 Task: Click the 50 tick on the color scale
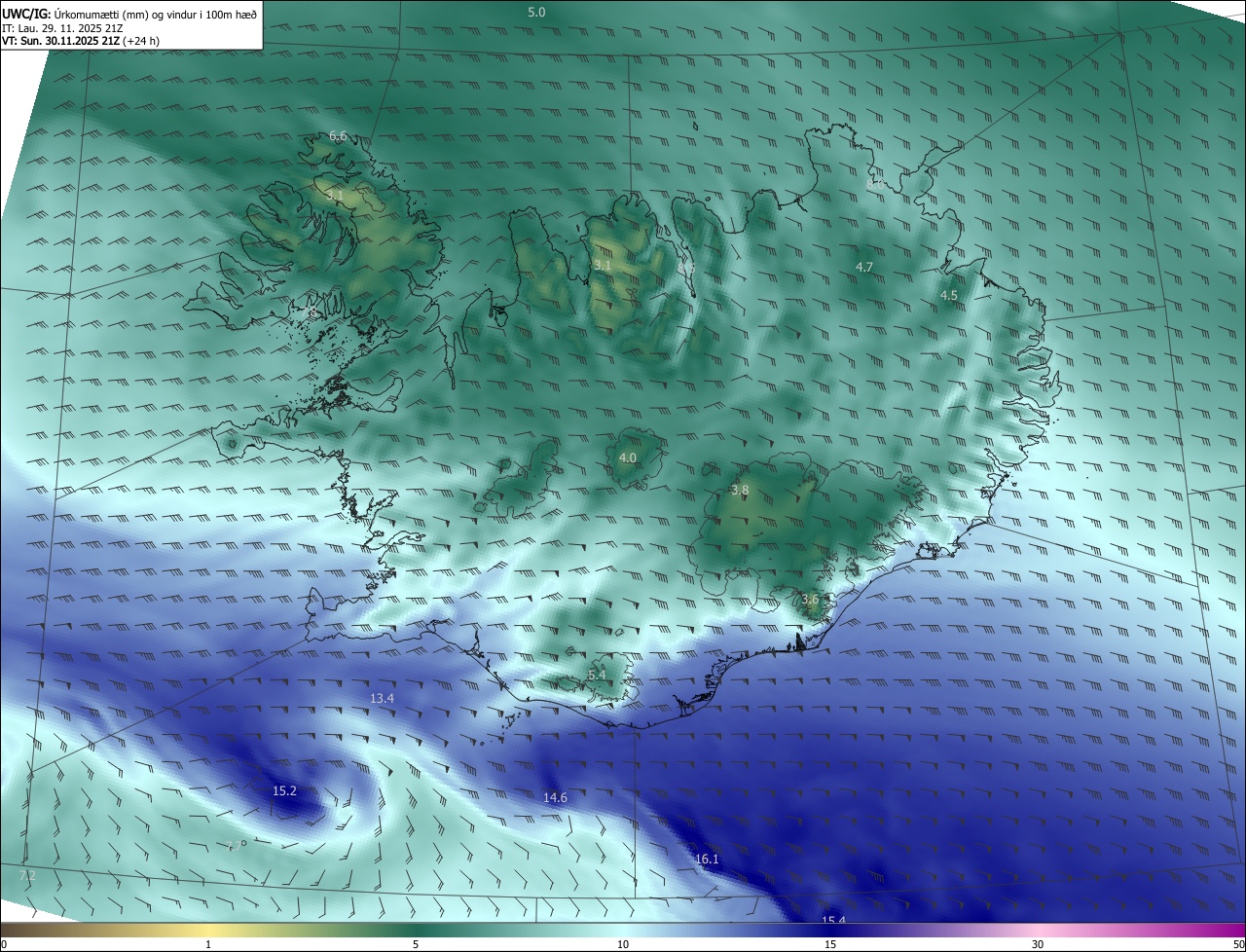pyautogui.click(x=1237, y=944)
